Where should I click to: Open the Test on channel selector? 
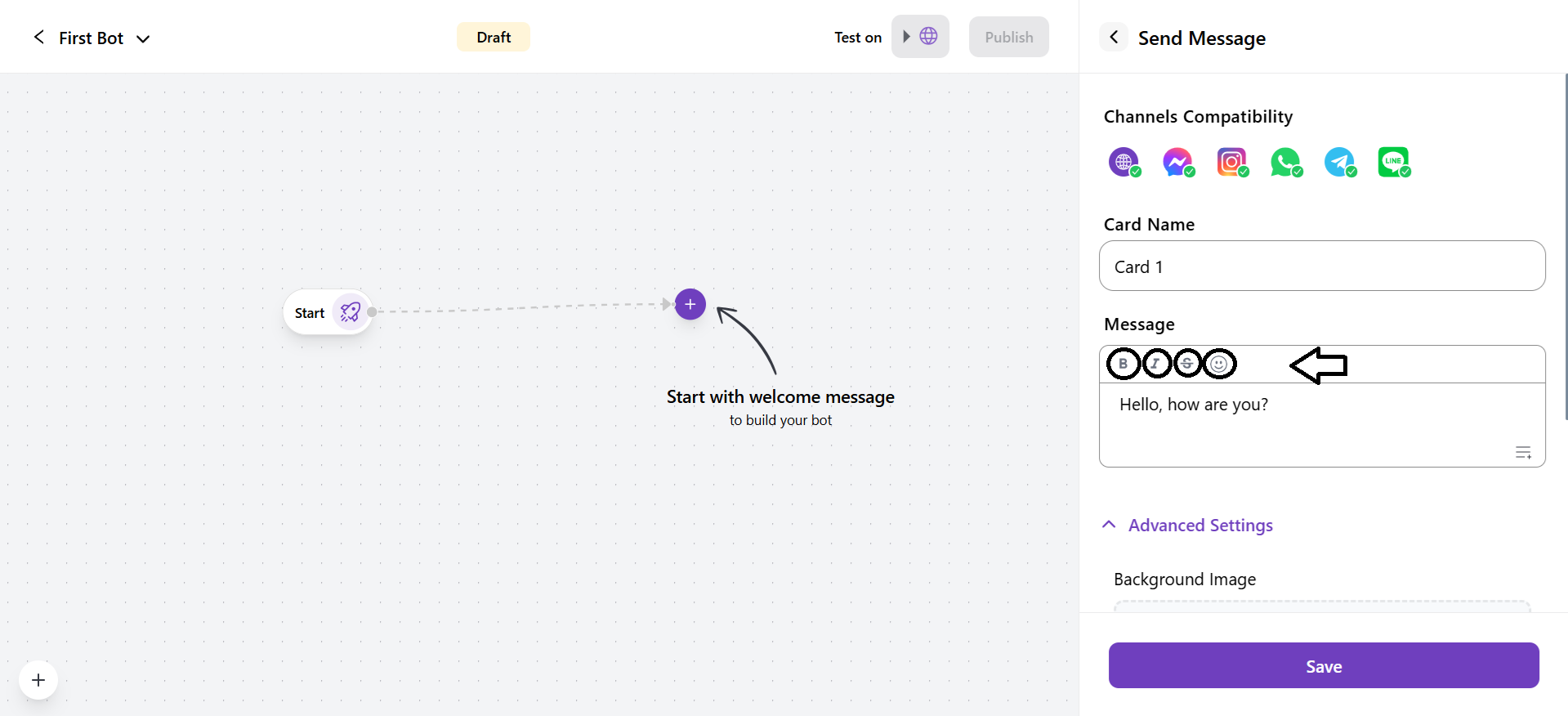click(x=920, y=37)
